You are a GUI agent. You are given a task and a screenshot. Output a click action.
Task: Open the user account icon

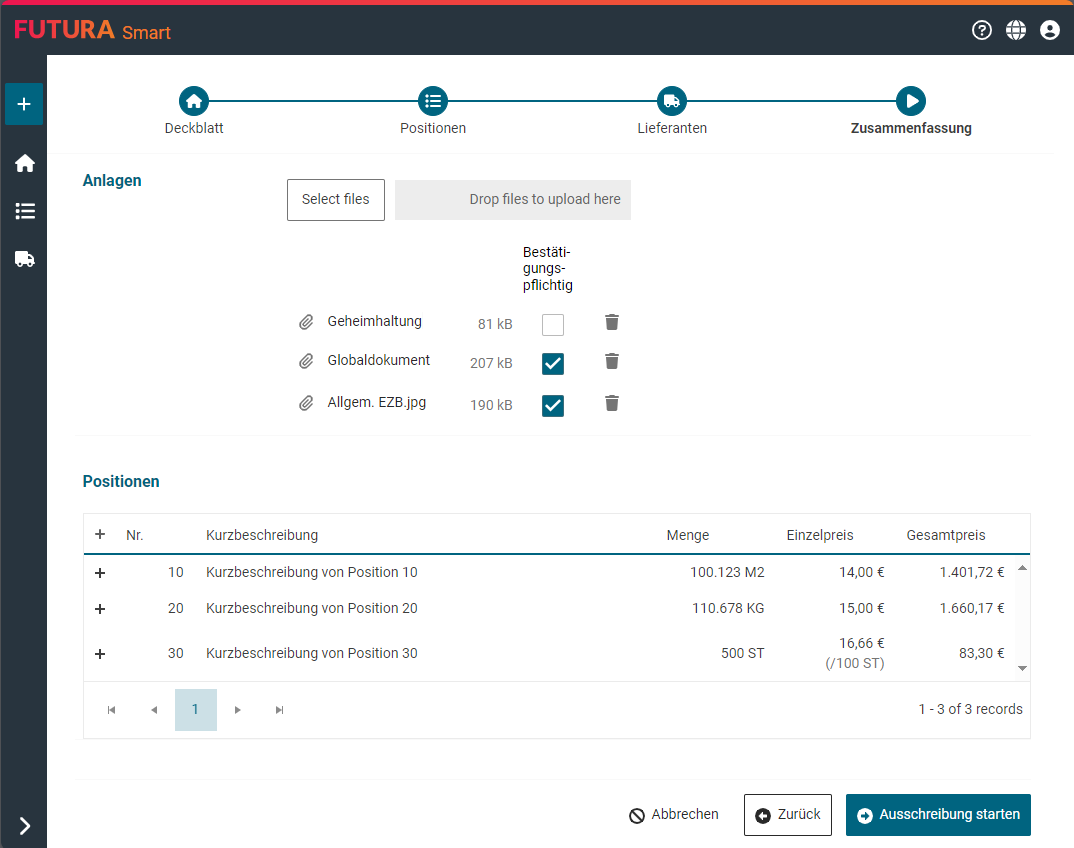pyautogui.click(x=1049, y=30)
